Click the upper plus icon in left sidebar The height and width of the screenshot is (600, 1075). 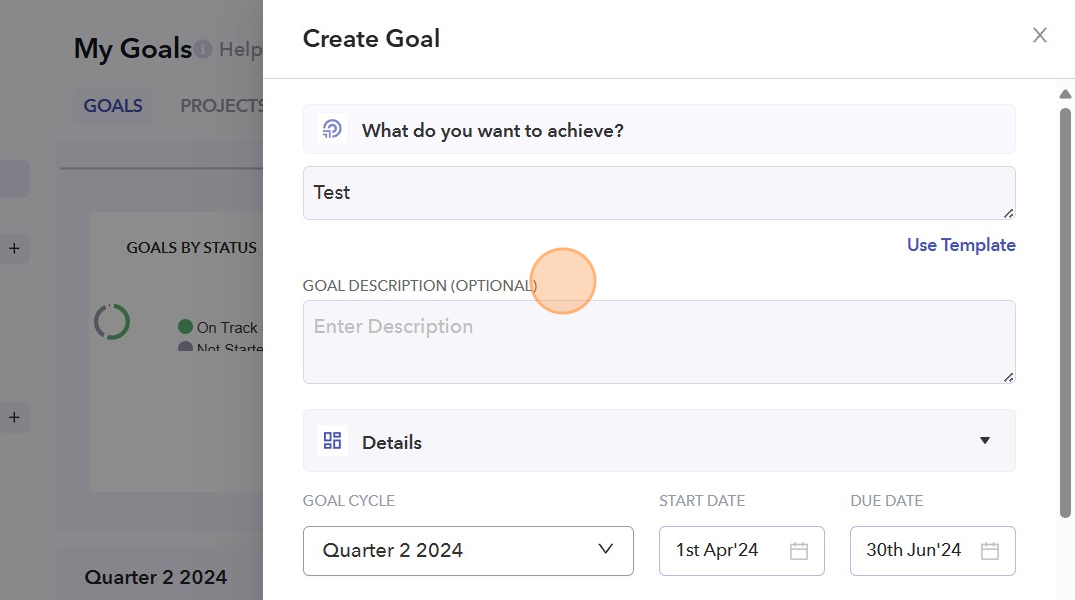tap(14, 248)
